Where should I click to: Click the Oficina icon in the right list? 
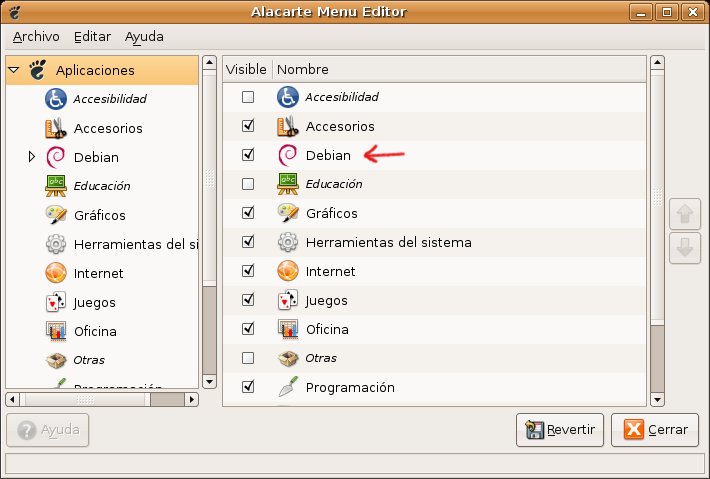pyautogui.click(x=288, y=328)
